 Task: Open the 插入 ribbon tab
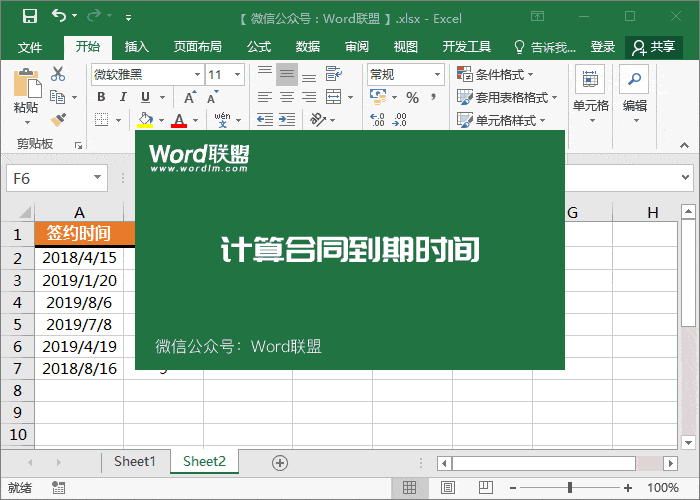click(x=136, y=47)
